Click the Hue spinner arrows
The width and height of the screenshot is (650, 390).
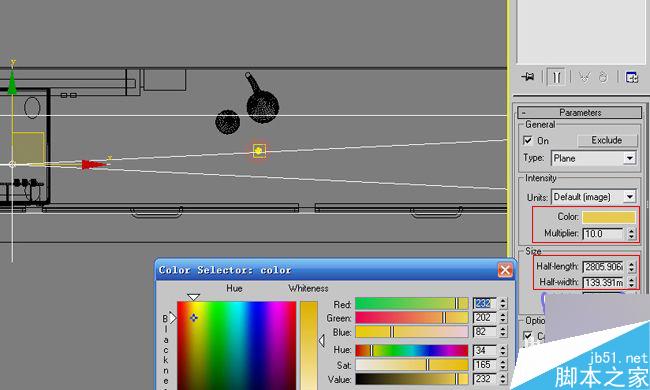(503, 351)
